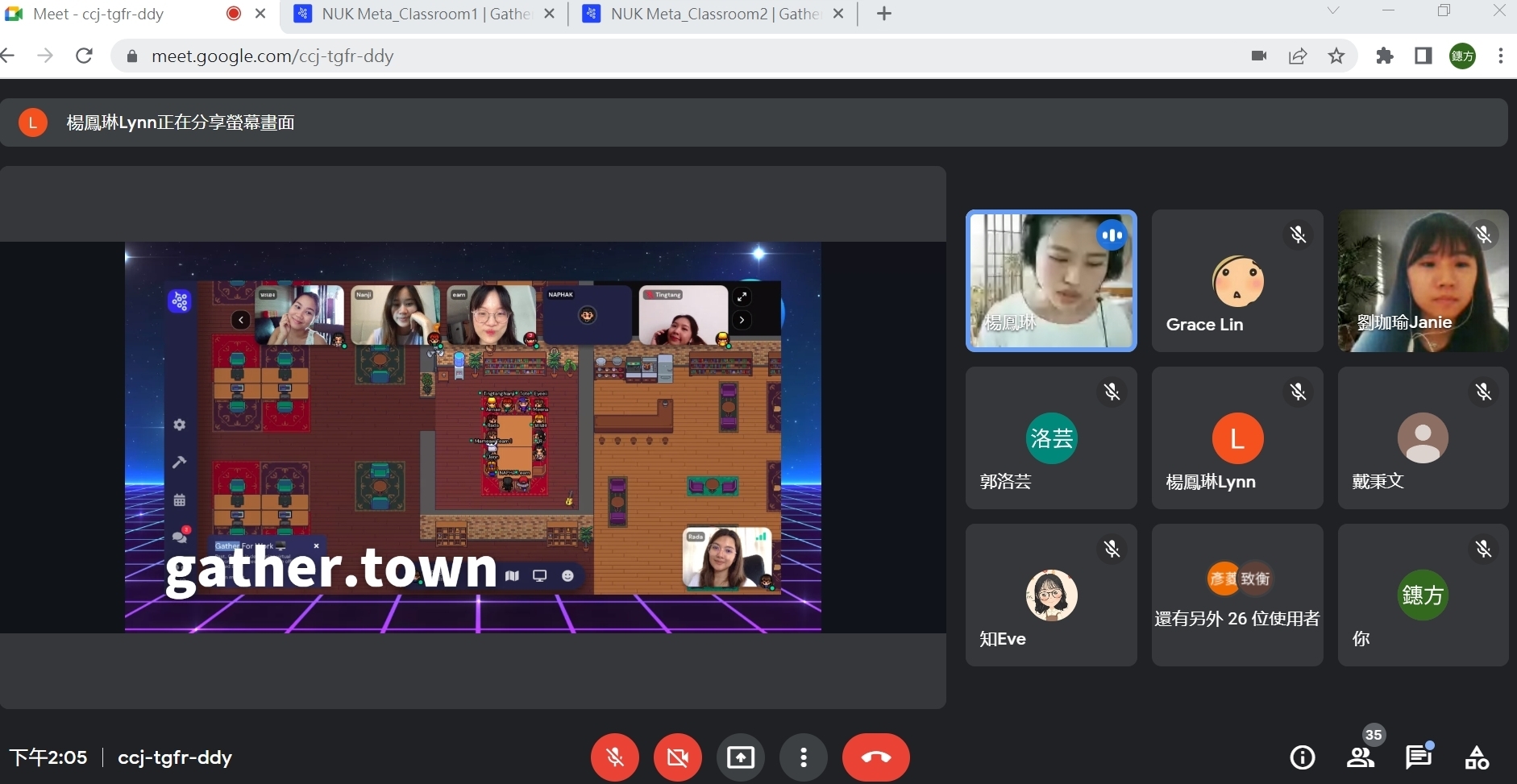Open the activities panel
The image size is (1517, 784).
pos(1477,757)
